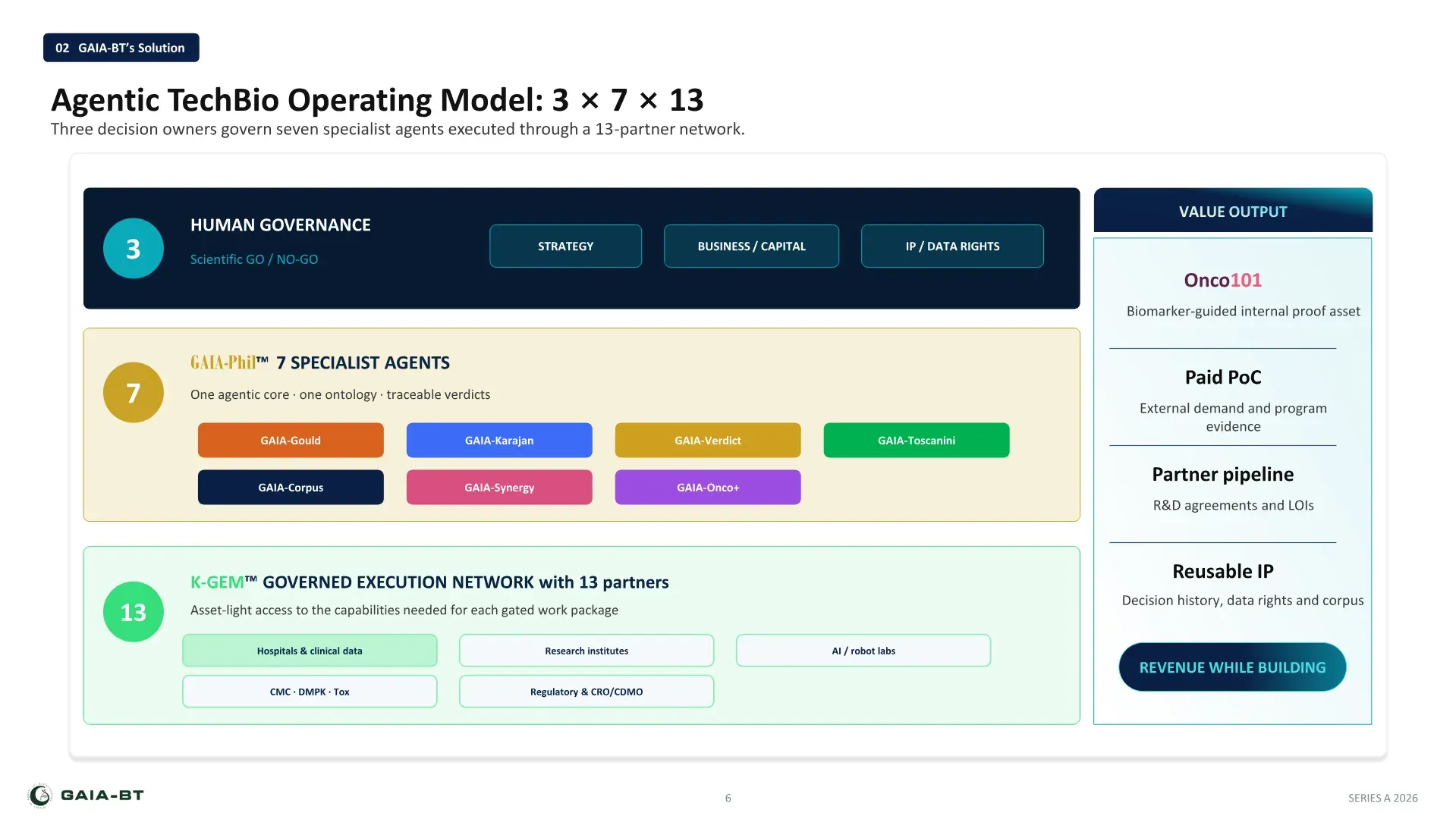Click the green GAIA-Toscanini agent
Screen dimensions: 1456x819
(x=917, y=441)
